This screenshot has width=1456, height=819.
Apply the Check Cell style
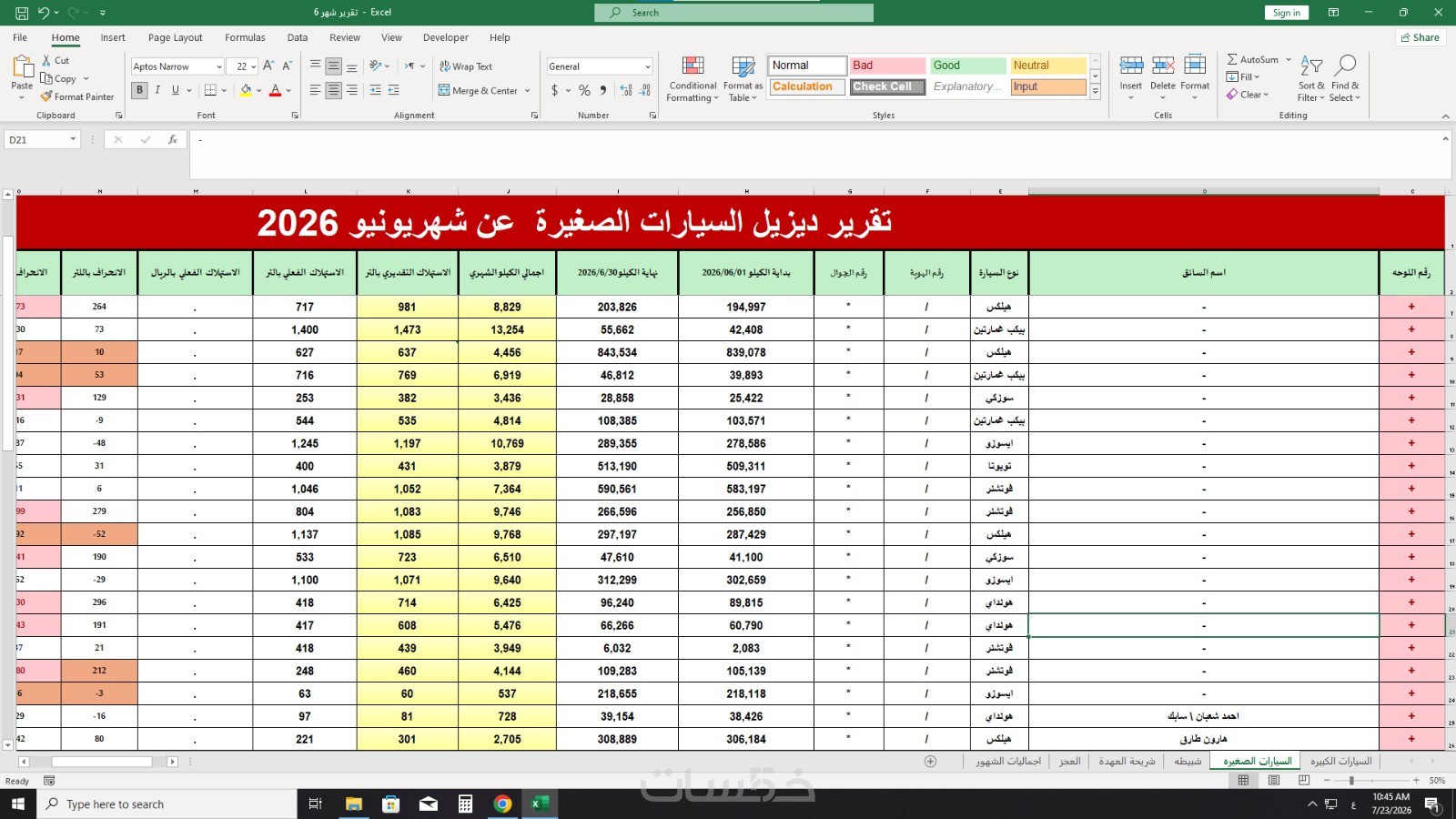(x=887, y=86)
